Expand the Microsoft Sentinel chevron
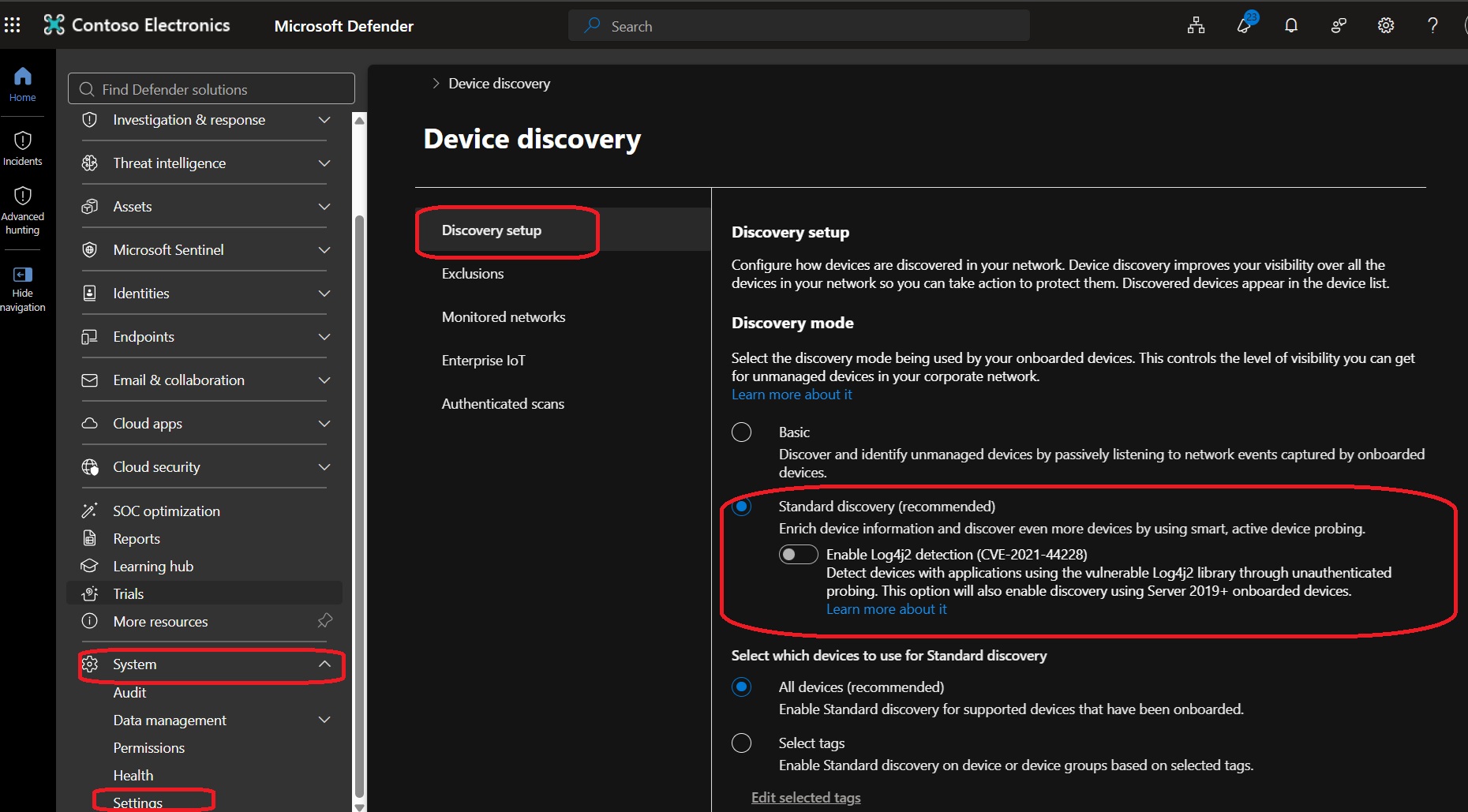 click(324, 250)
